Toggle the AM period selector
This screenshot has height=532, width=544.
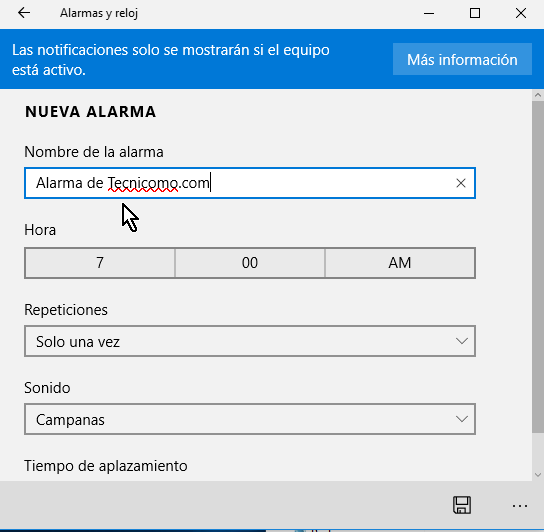tap(400, 263)
